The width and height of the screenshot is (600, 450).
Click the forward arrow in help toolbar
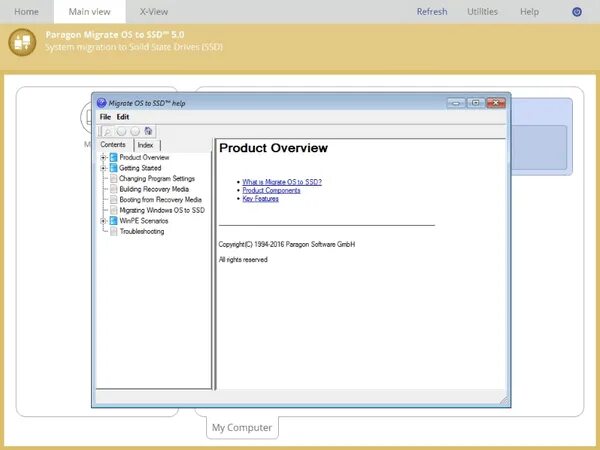pos(135,132)
